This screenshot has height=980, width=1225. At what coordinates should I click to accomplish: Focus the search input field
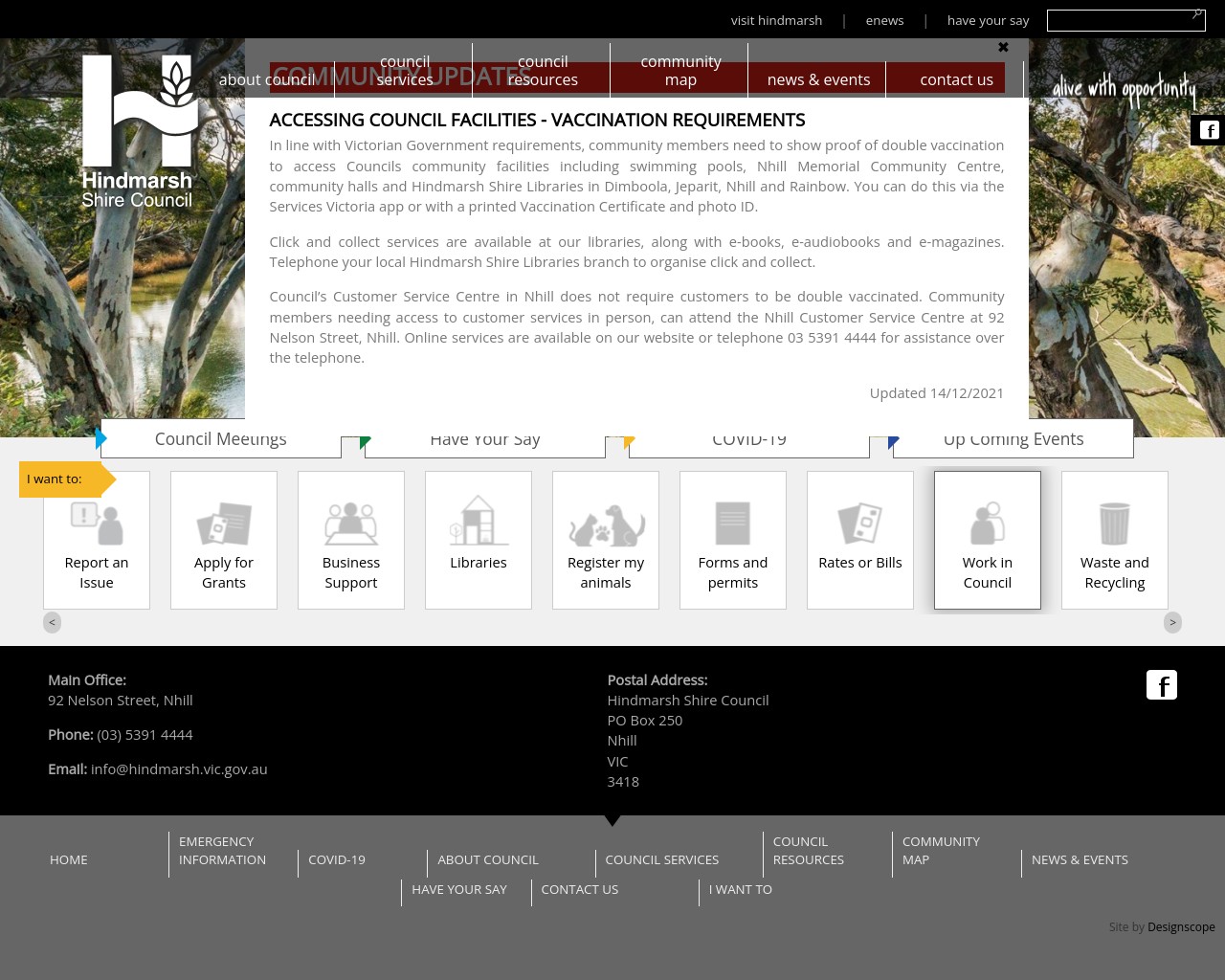[x=1118, y=21]
